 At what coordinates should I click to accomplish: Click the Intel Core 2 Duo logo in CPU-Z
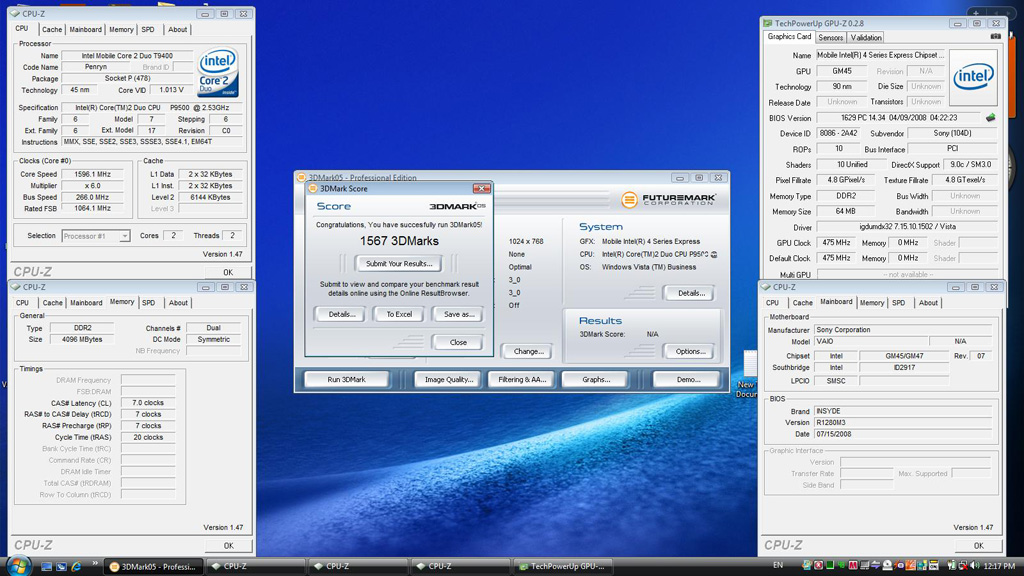pos(217,72)
